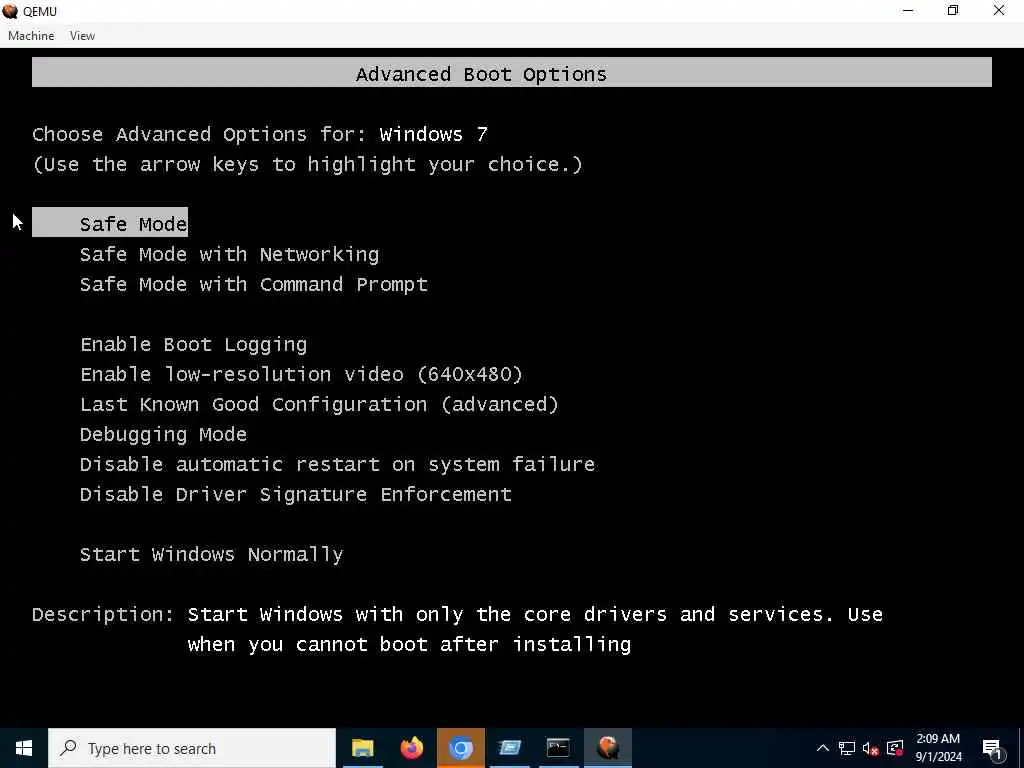This screenshot has width=1024, height=768.
Task: Switch to Chrome in the taskbar
Action: click(460, 748)
